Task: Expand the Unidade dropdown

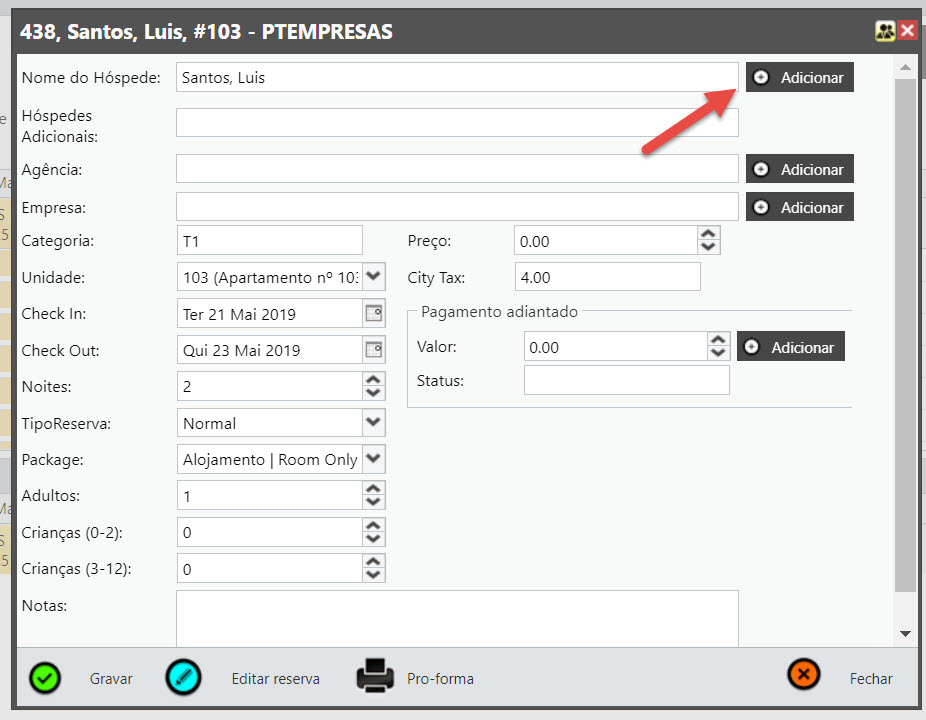Action: click(373, 276)
